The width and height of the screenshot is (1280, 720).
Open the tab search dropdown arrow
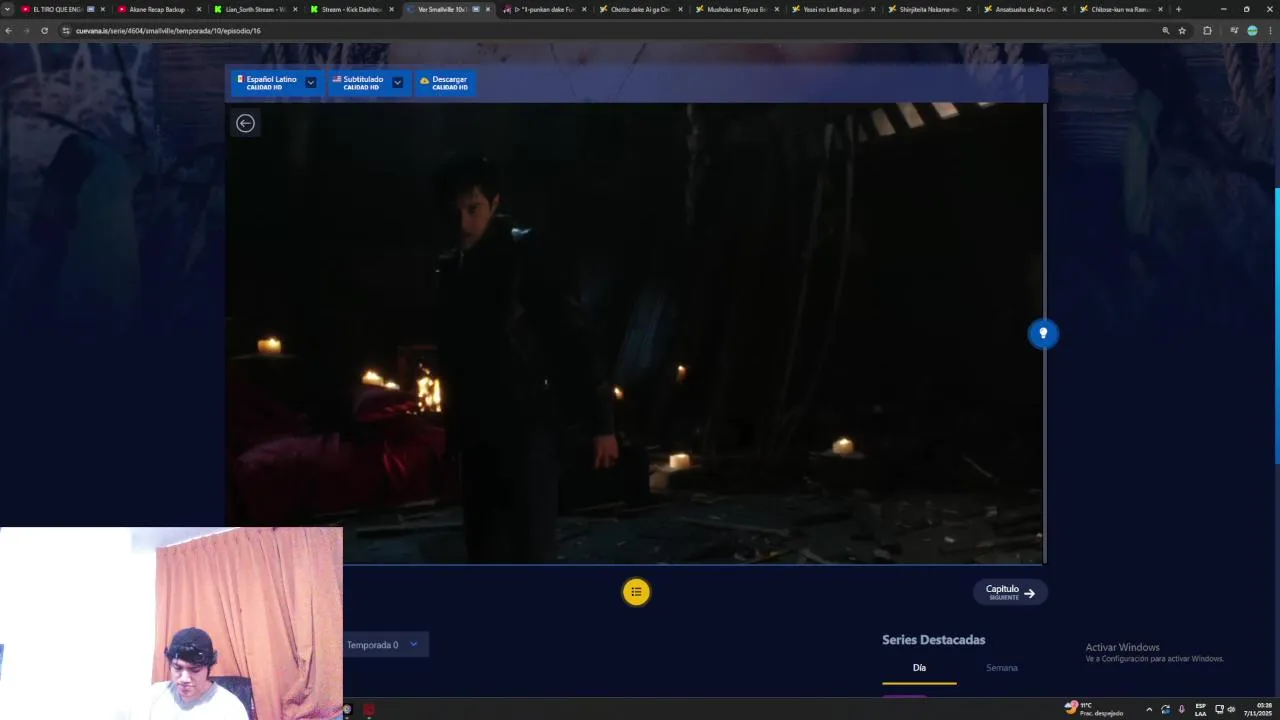tap(8, 9)
